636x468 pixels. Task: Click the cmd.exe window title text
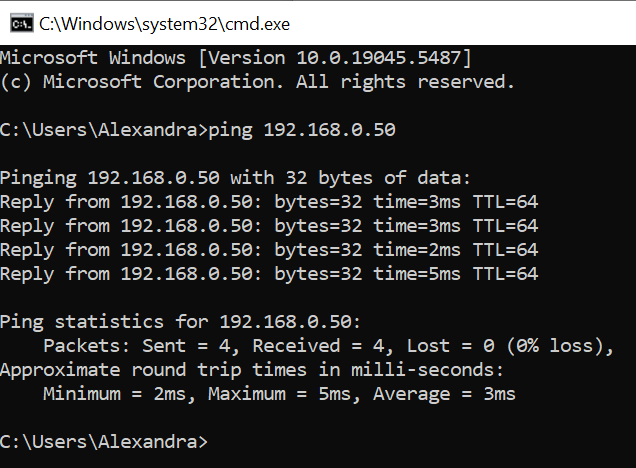(x=164, y=24)
